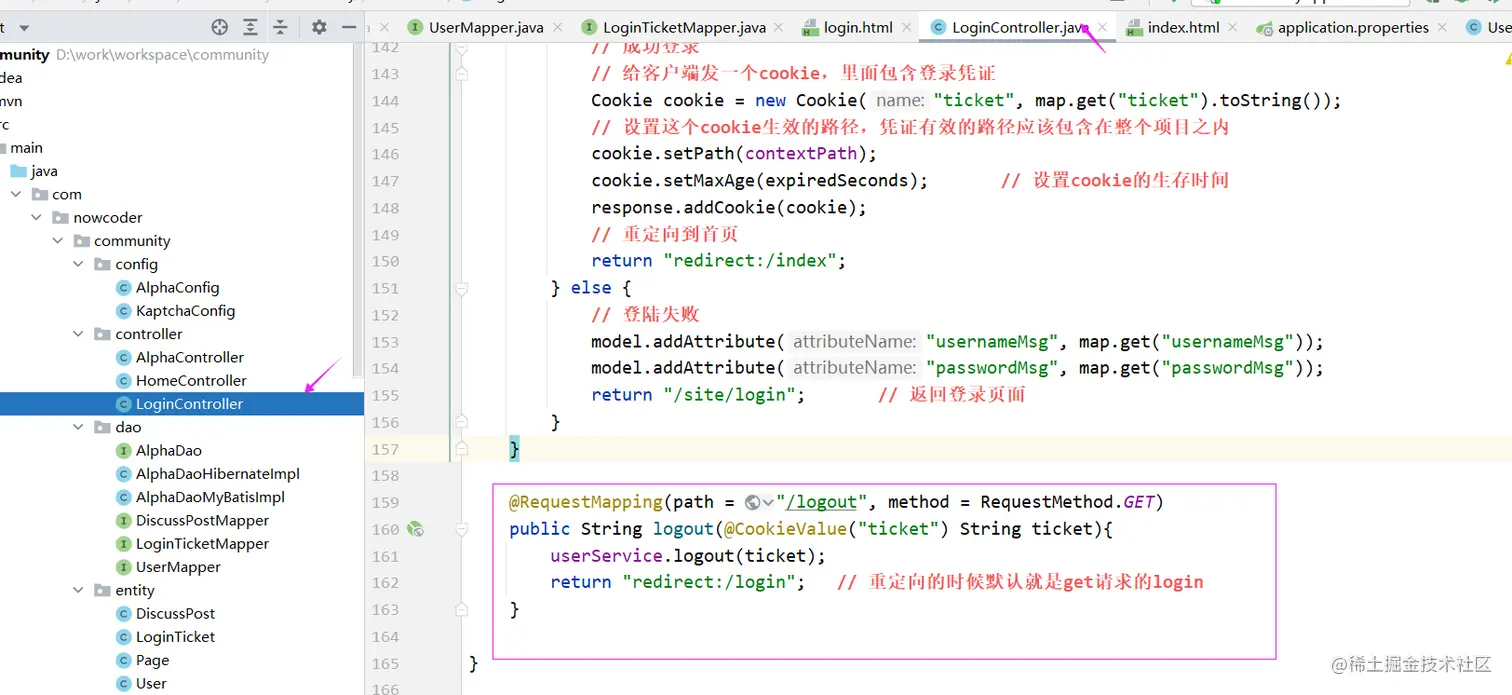Click the folder icon beside controller
1512x695 pixels.
tap(102, 334)
